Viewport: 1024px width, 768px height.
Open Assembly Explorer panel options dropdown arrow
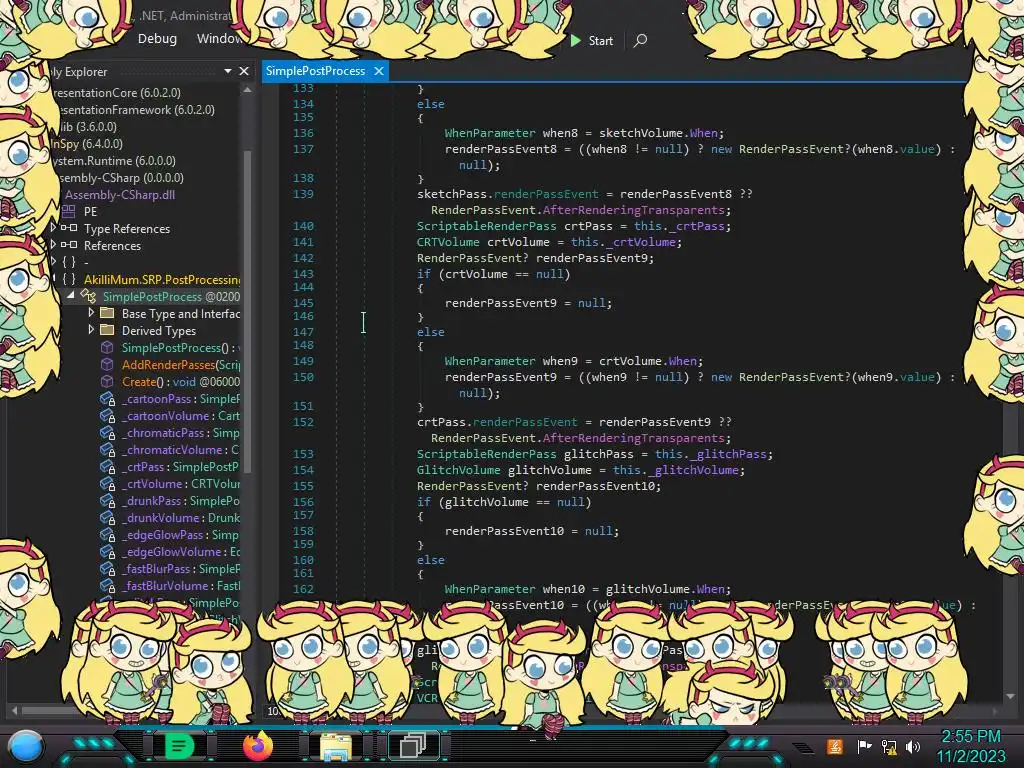228,71
